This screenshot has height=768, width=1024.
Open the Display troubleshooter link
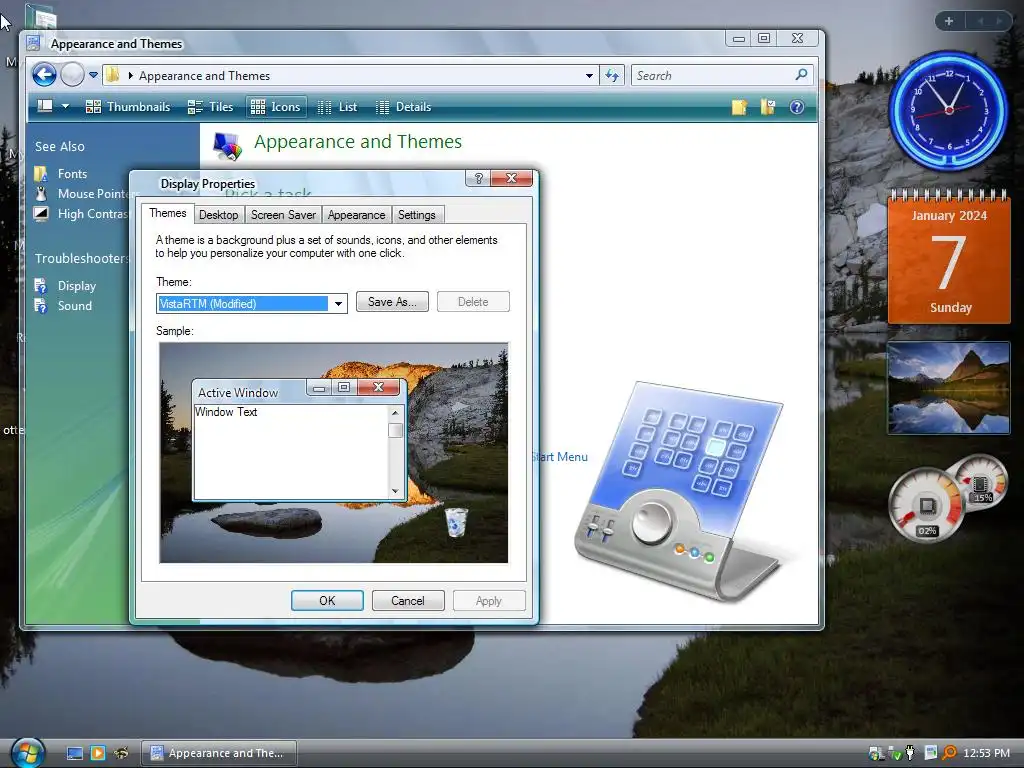click(x=77, y=286)
